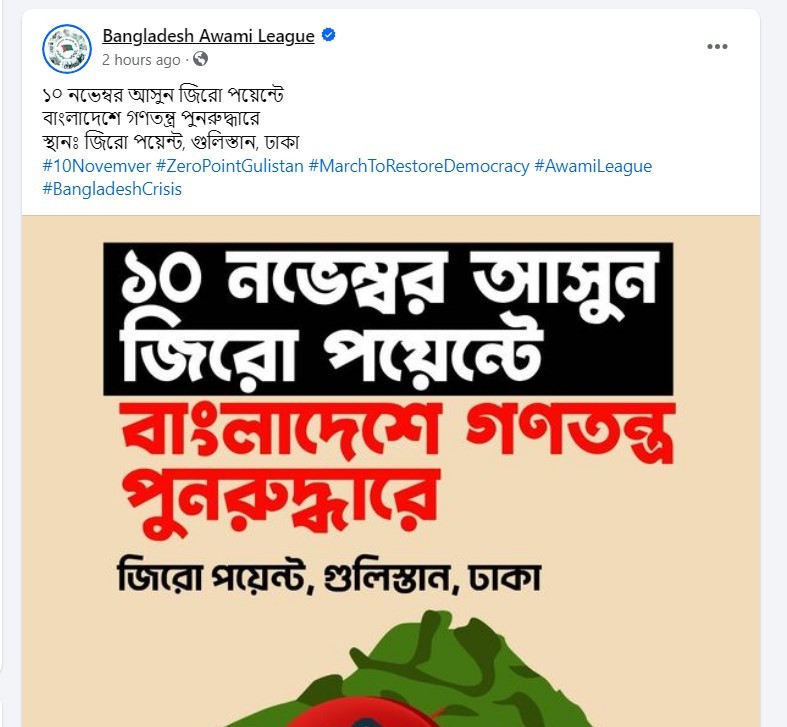The width and height of the screenshot is (787, 727).
Task: Open the #ZeroPointGulistan hashtag
Action: pyautogui.click(x=230, y=166)
